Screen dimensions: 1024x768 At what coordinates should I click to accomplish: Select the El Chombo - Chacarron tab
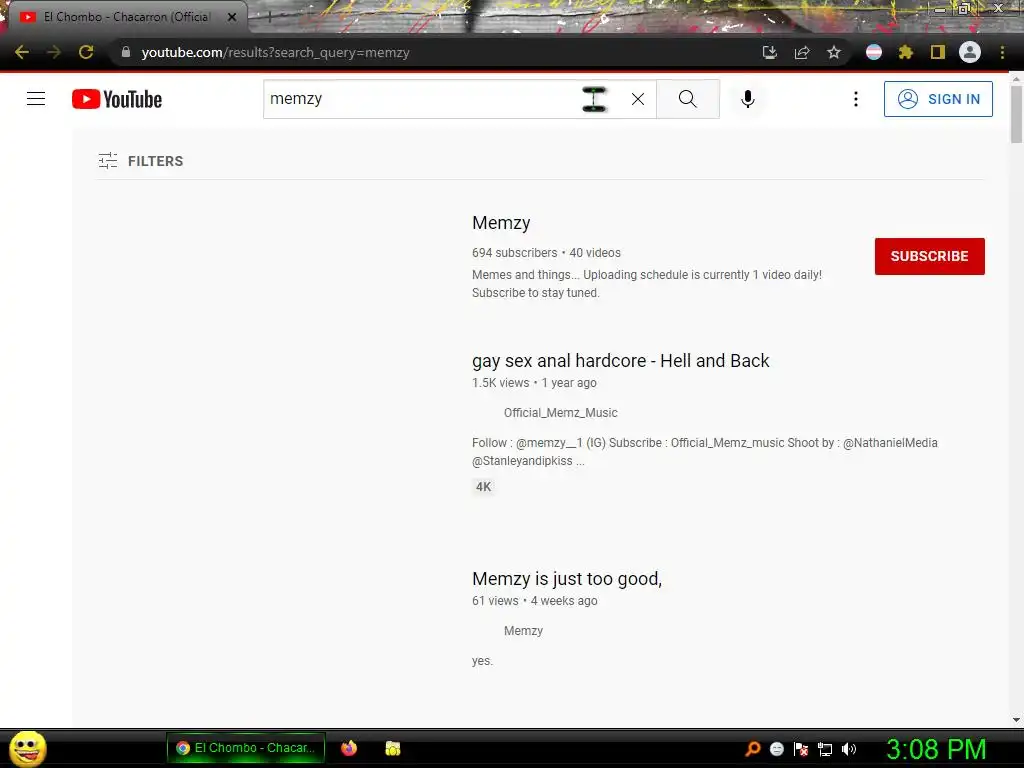coord(126,17)
